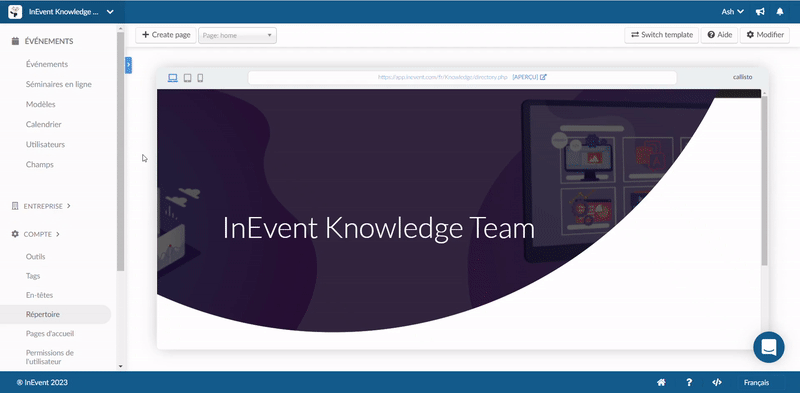The height and width of the screenshot is (393, 800).
Task: Click the preview pane vertical scrollbar
Action: point(764,181)
